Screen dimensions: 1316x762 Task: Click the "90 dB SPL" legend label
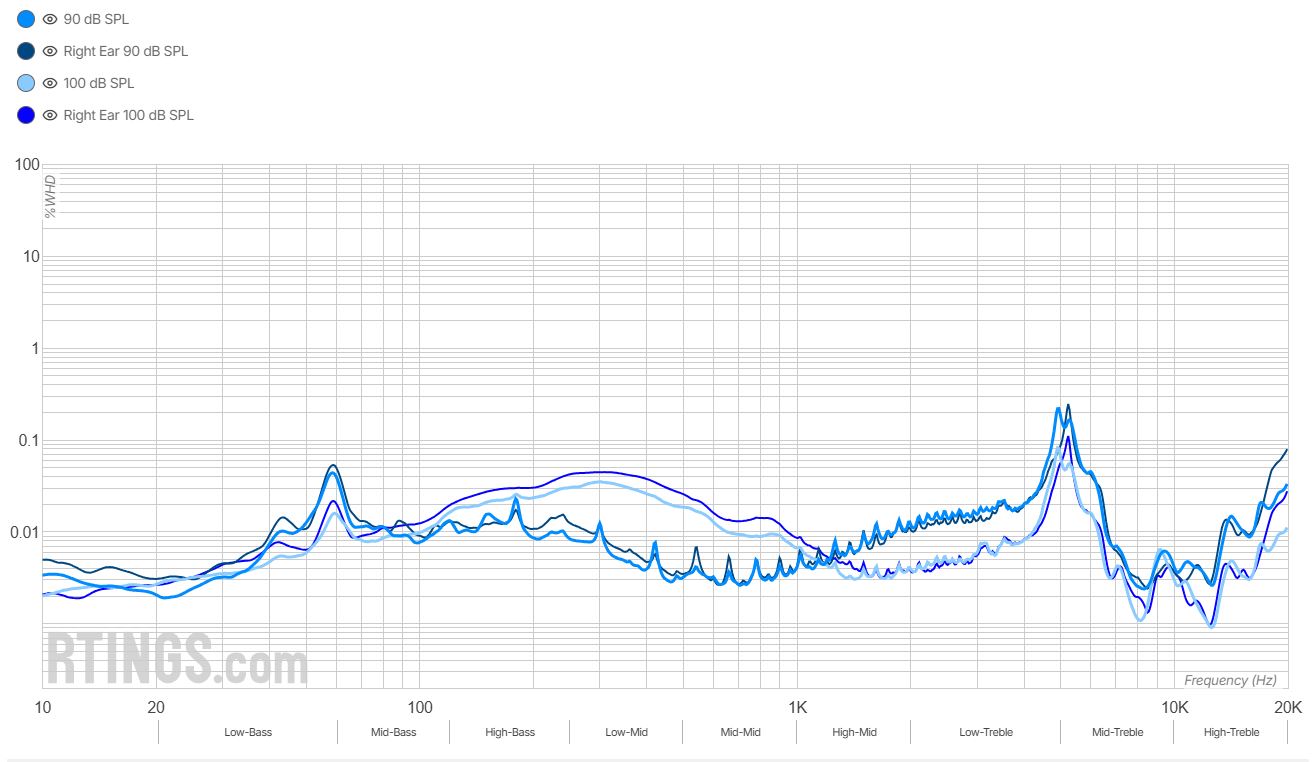(96, 19)
